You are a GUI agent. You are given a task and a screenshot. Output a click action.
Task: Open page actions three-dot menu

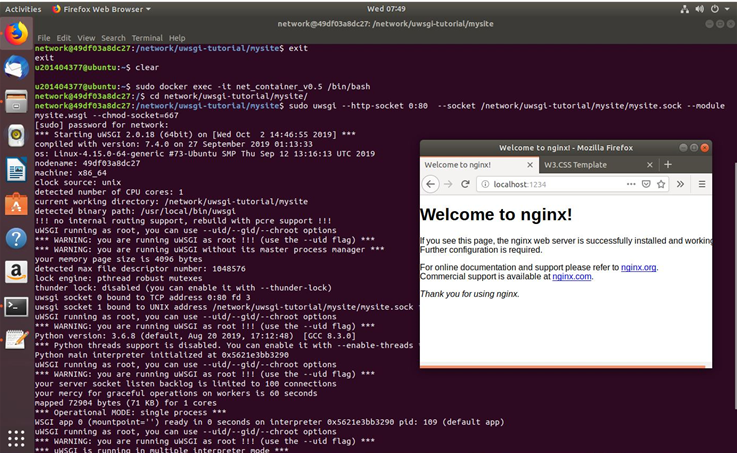631,184
